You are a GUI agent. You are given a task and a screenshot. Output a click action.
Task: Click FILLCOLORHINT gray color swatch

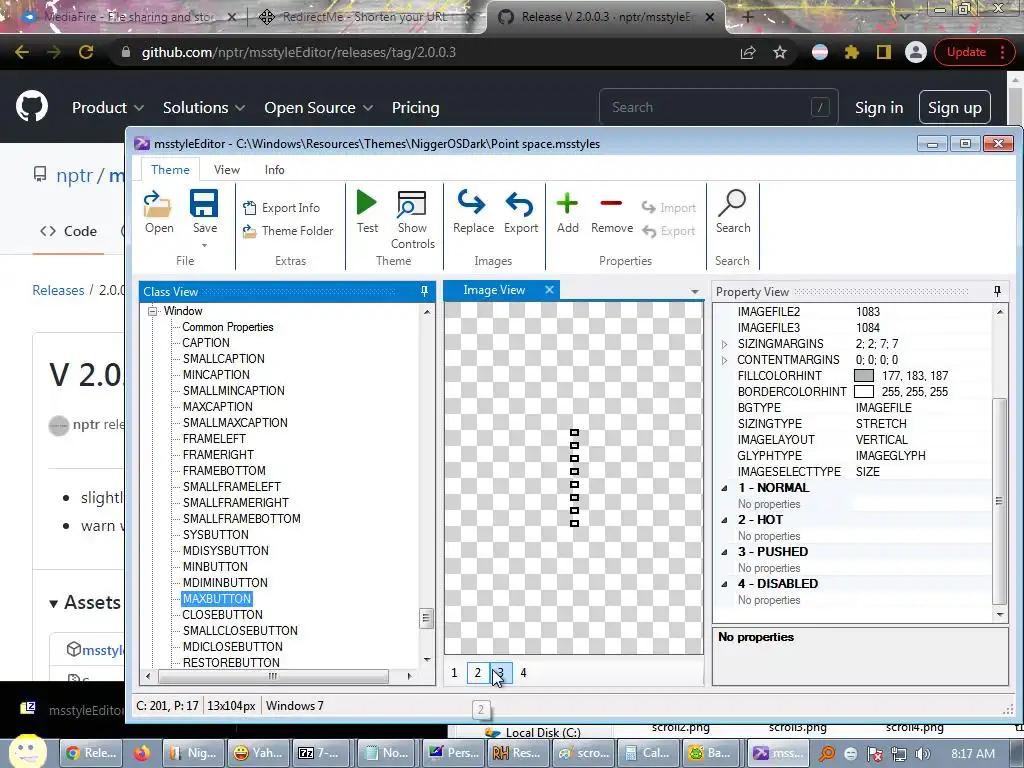(864, 376)
